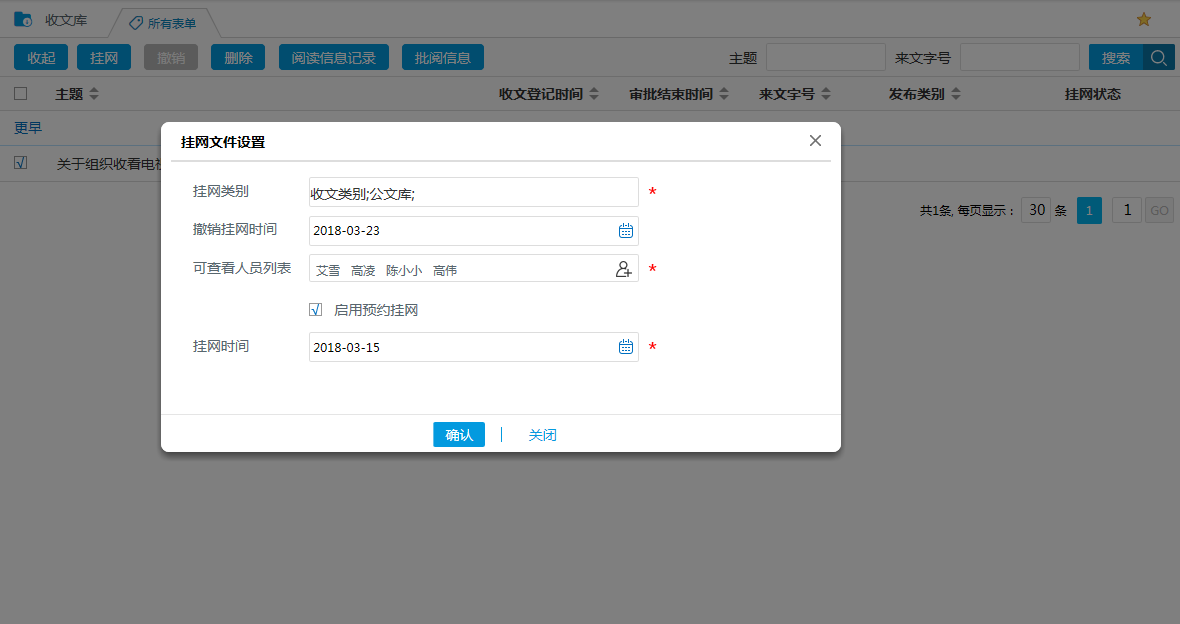Toggle sorting on 收文登记时间 column
The height and width of the screenshot is (624, 1180).
pyautogui.click(x=595, y=93)
